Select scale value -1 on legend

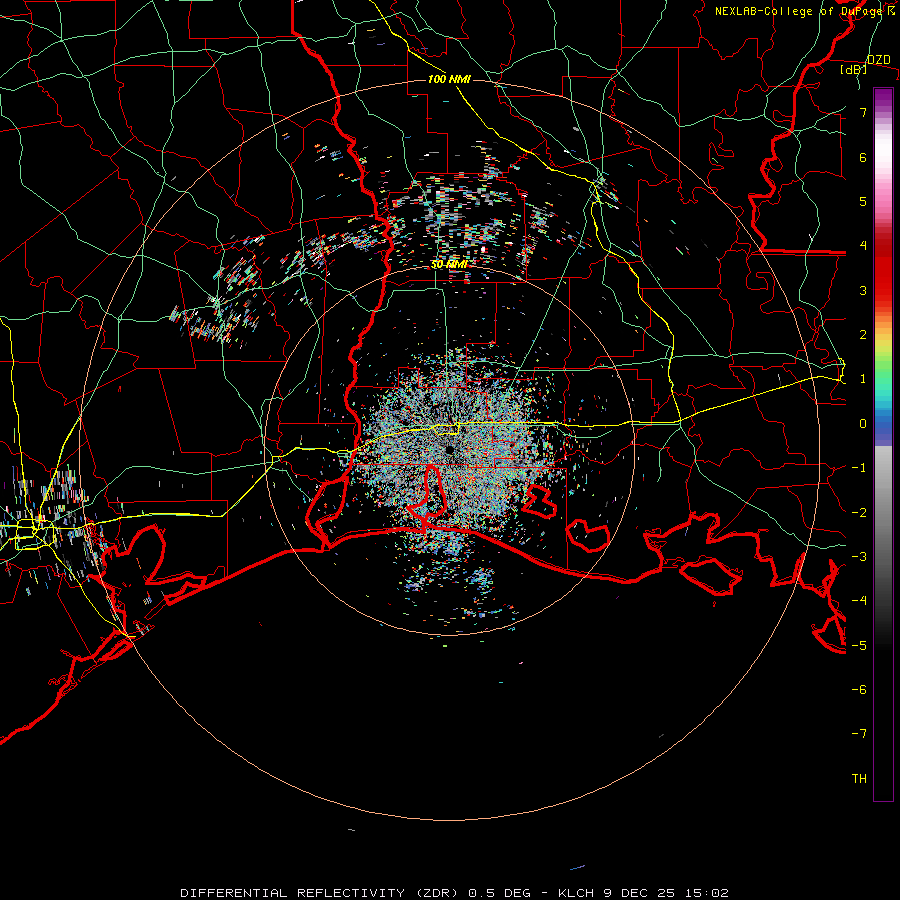point(859,468)
